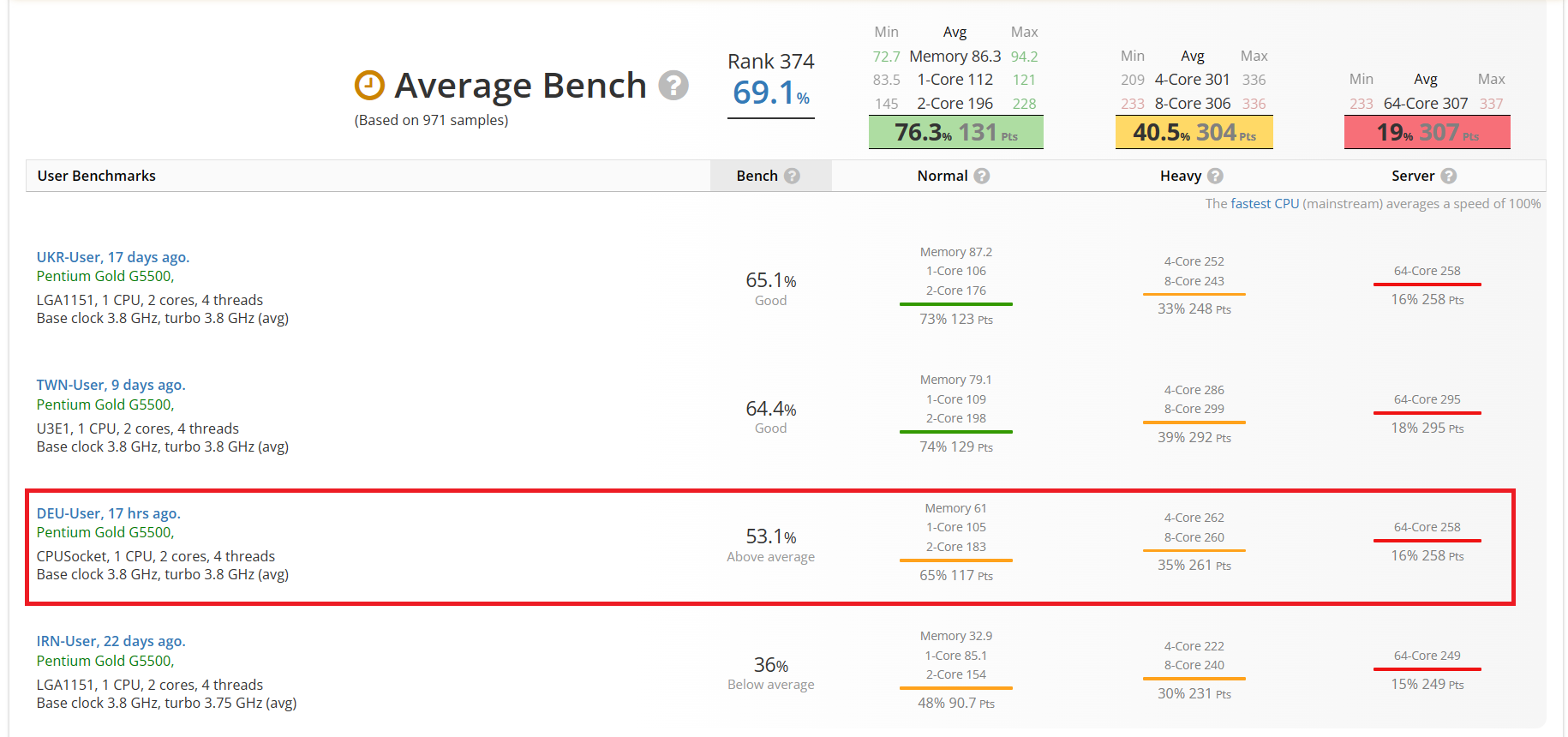Open help icon next to Average Bench title

(673, 85)
